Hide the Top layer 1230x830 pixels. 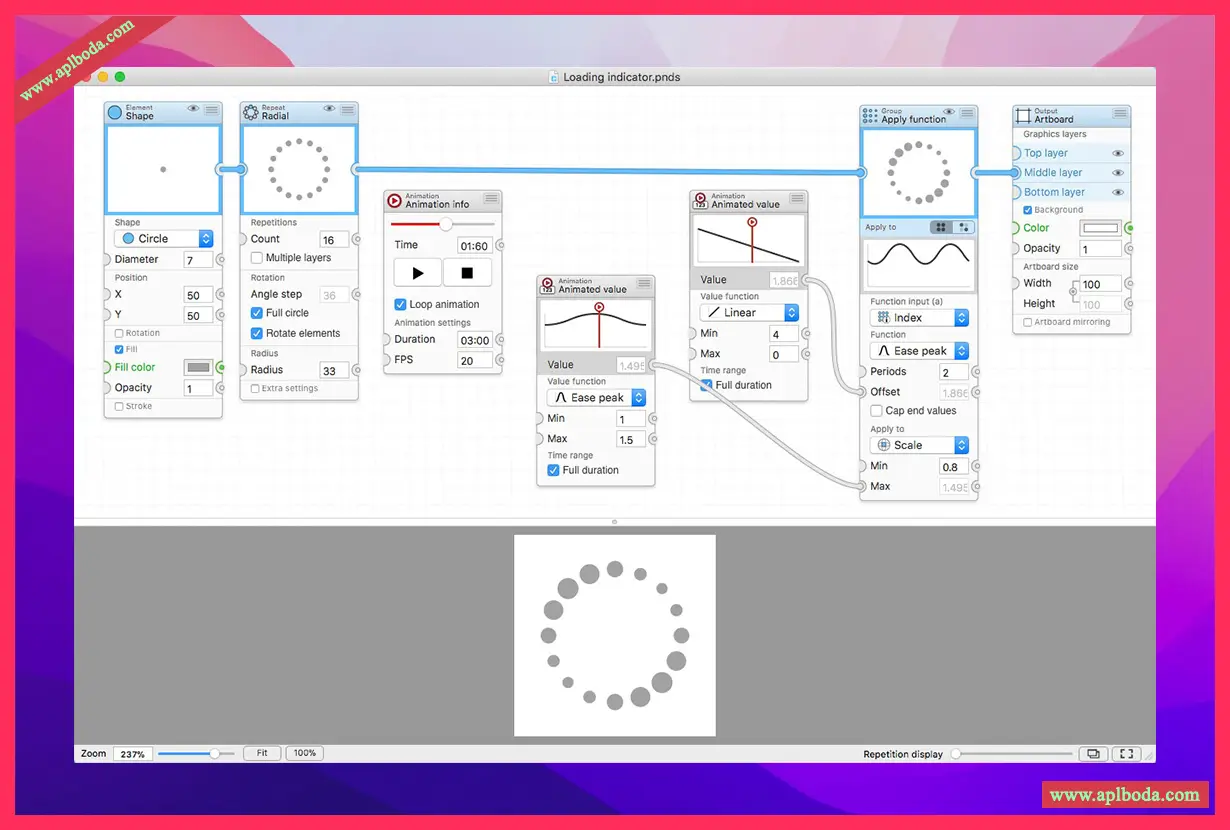coord(1118,153)
